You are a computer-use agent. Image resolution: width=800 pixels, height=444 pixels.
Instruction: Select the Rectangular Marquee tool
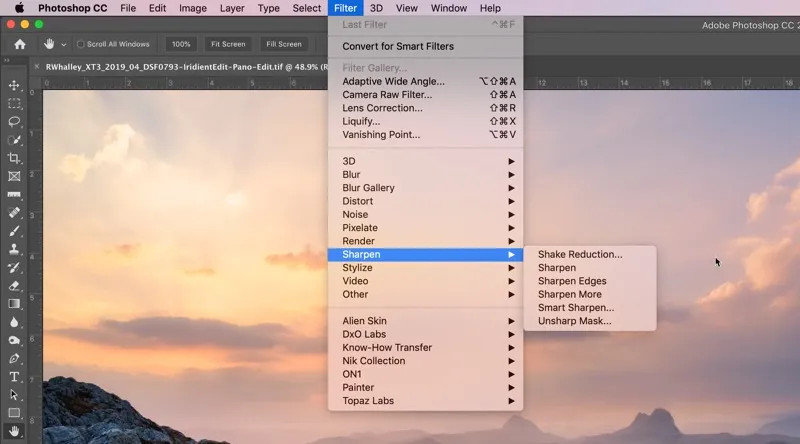pos(14,103)
